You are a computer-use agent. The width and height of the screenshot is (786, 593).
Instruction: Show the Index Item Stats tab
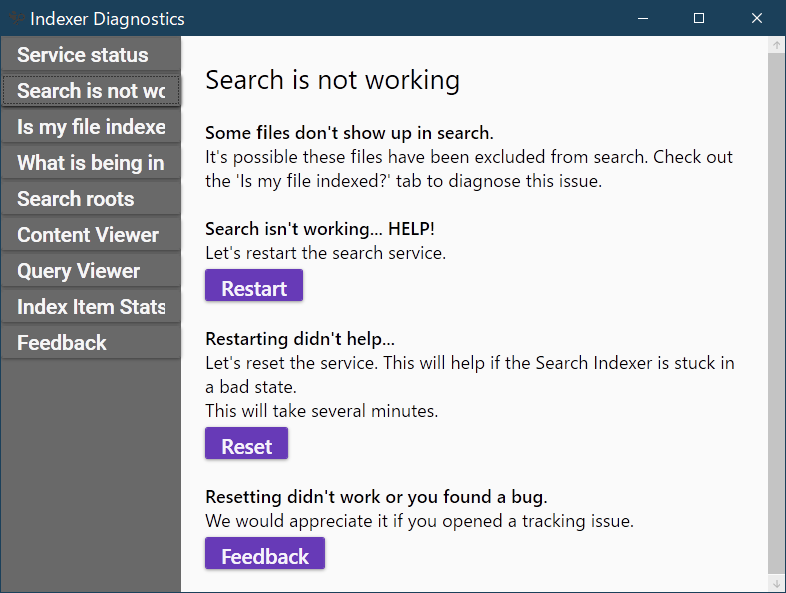[90, 307]
